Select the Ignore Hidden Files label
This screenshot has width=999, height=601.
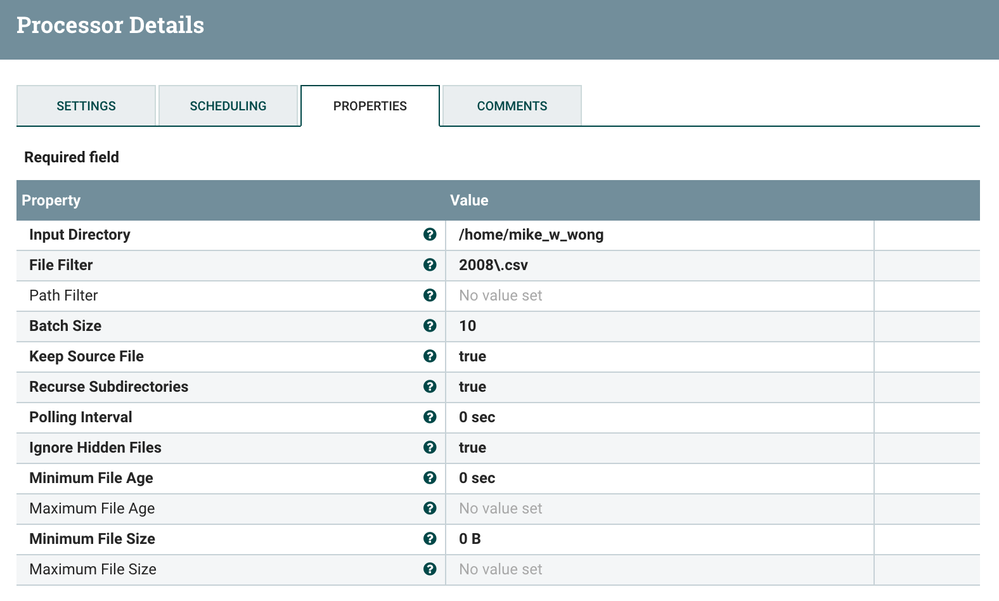click(96, 447)
